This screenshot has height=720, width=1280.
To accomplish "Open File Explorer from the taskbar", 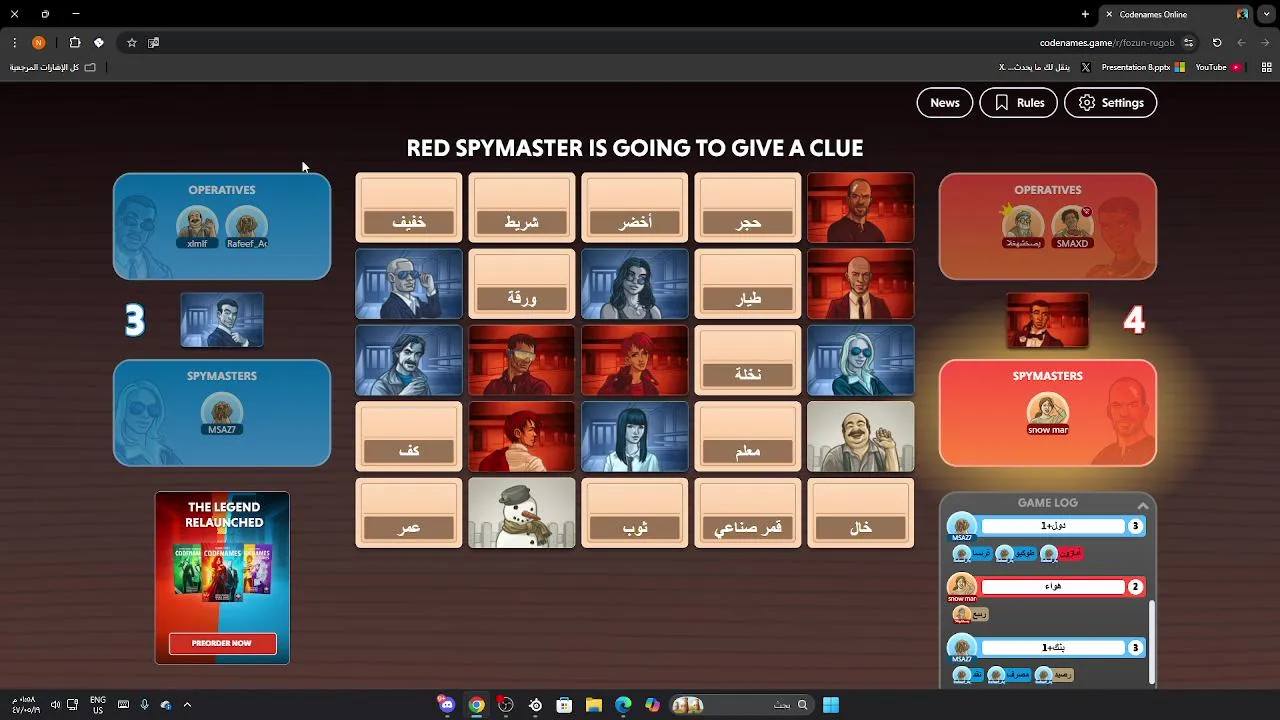I will click(594, 705).
